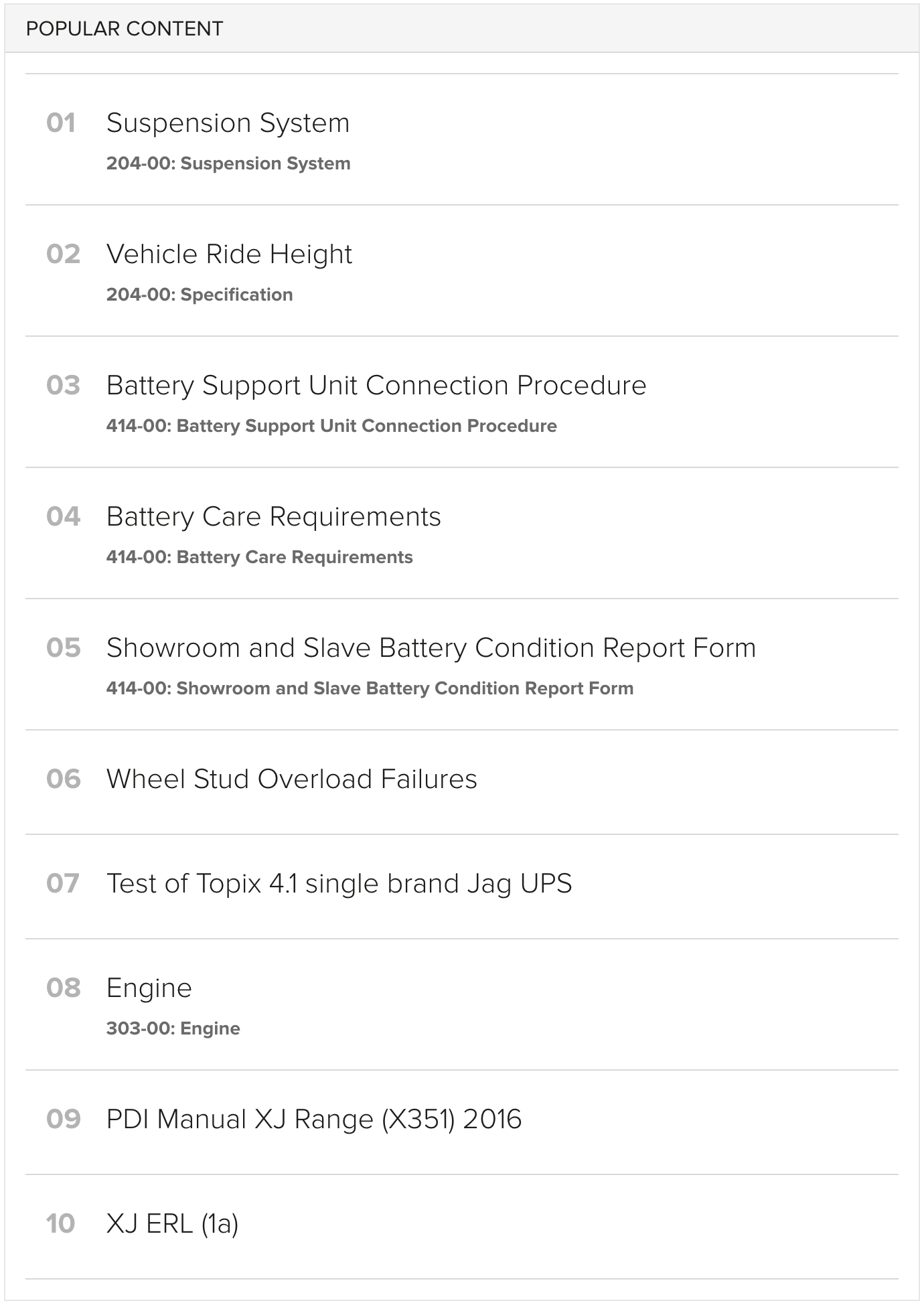Viewport: 924px width, 1305px height.
Task: Select rank number 01 in list
Action: [x=61, y=123]
